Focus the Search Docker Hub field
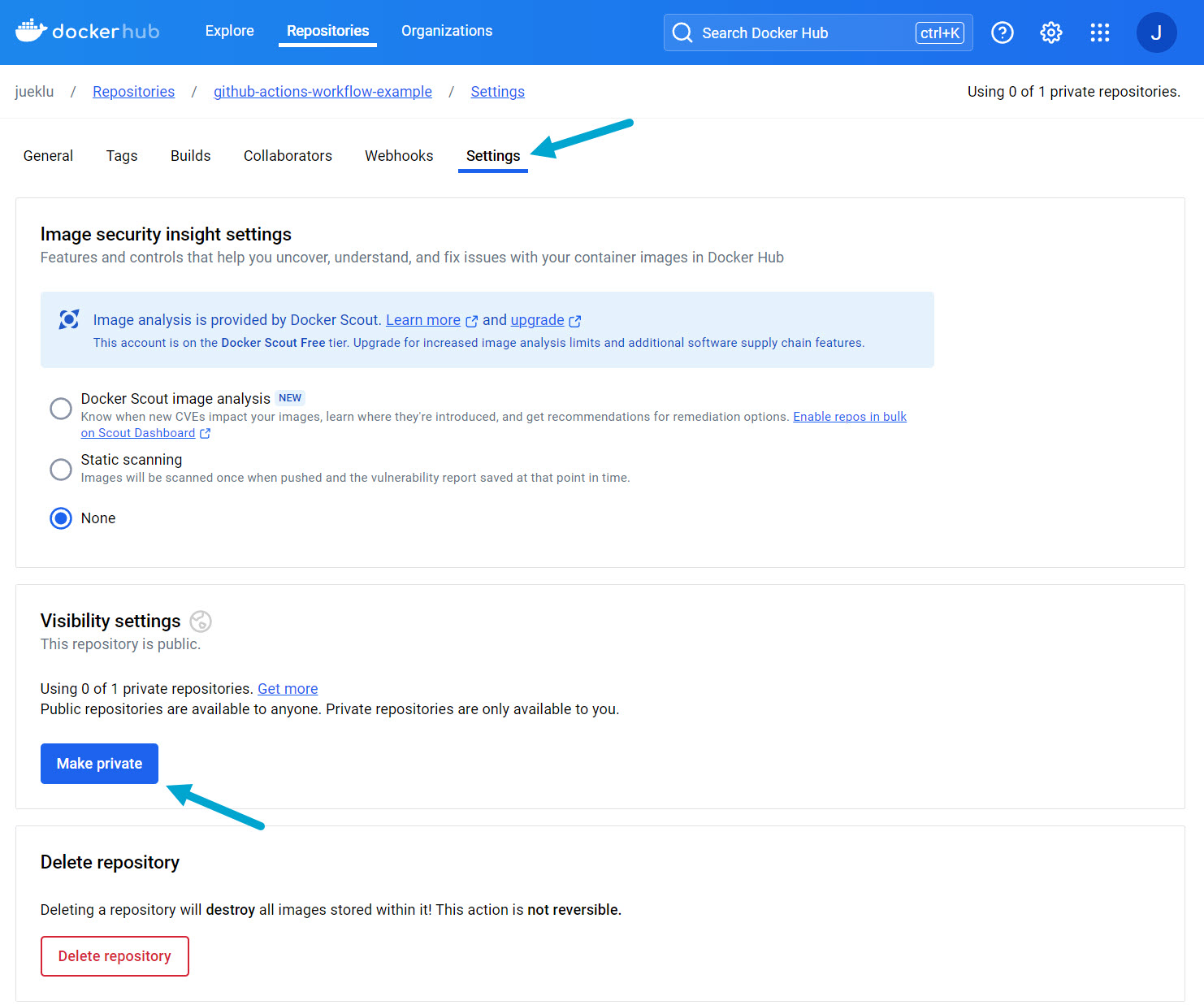1204x1005 pixels. [x=804, y=32]
